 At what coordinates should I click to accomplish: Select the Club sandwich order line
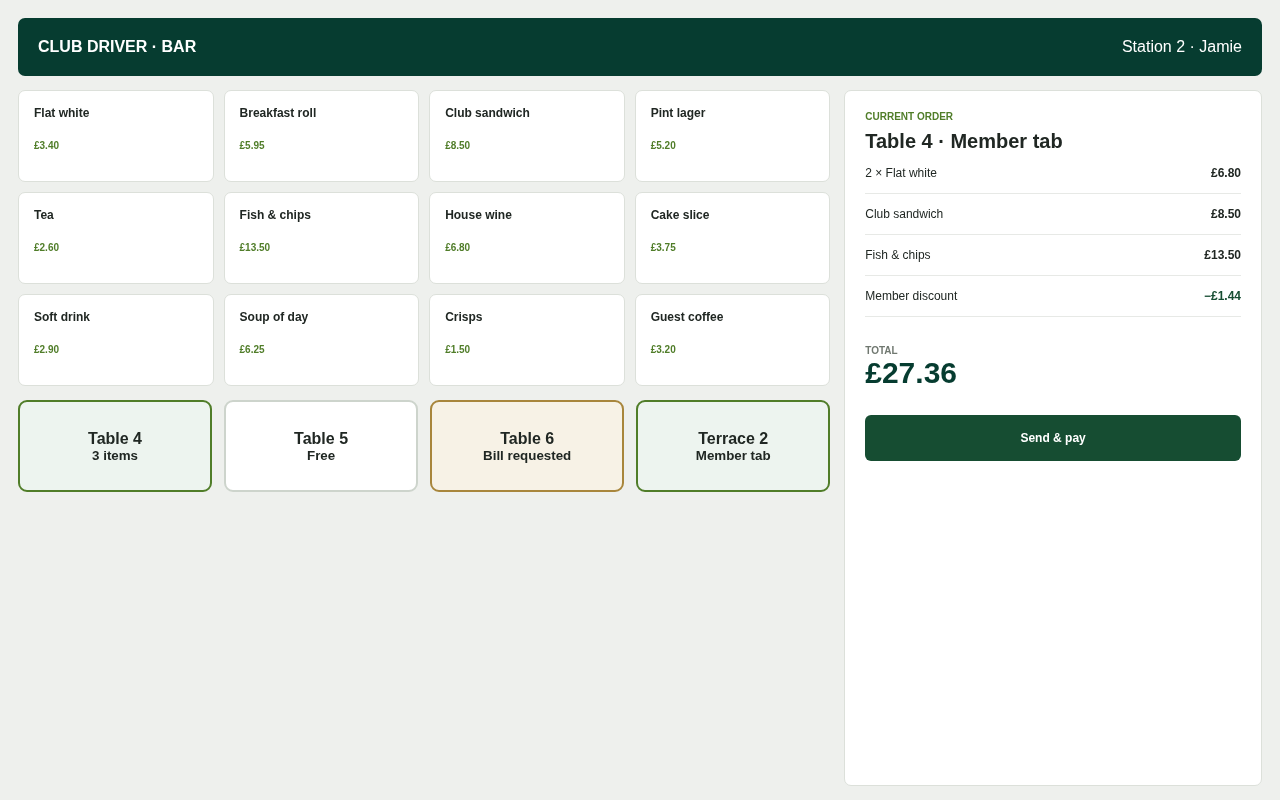coord(1053,214)
